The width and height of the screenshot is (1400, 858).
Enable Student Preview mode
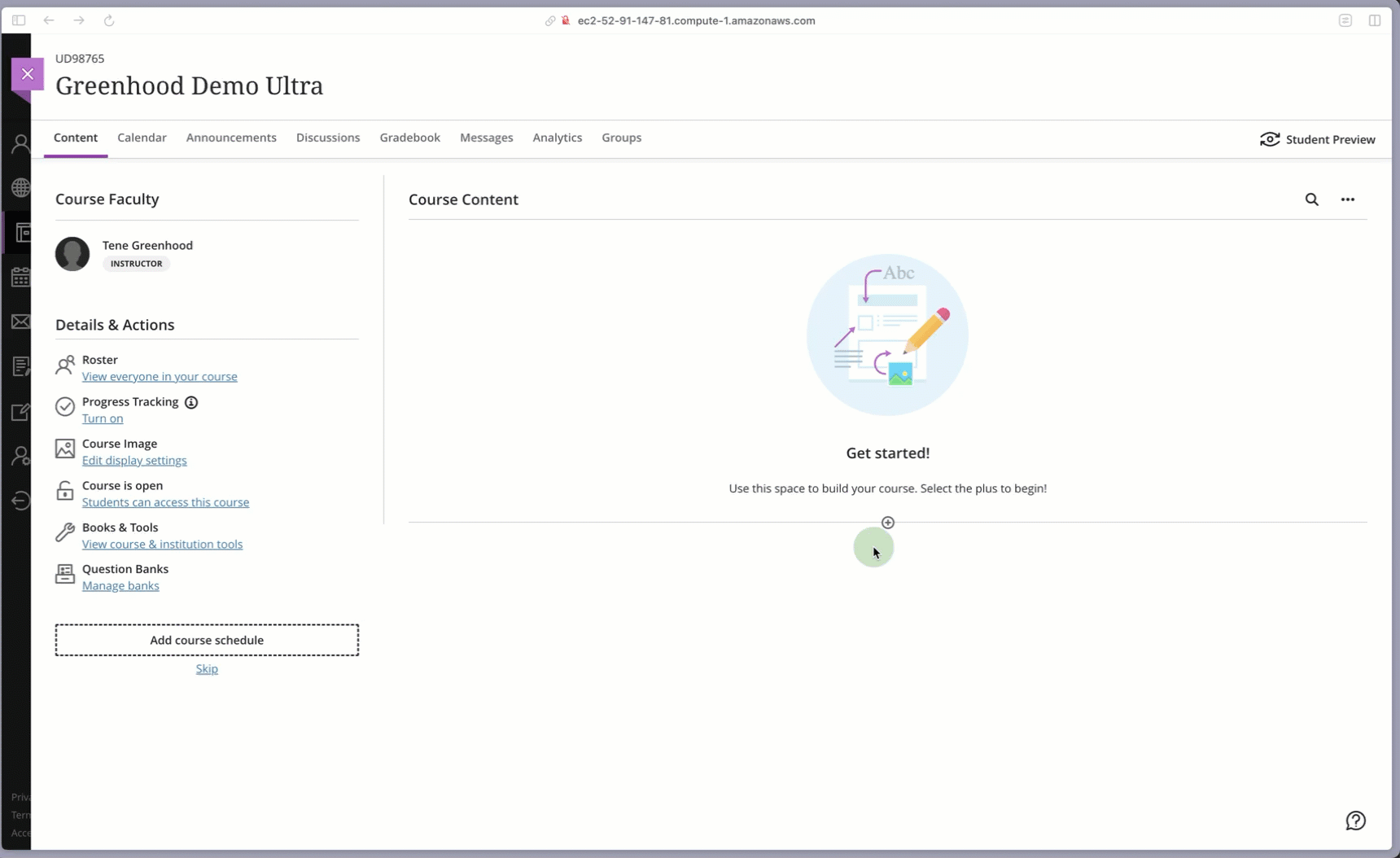(1319, 139)
